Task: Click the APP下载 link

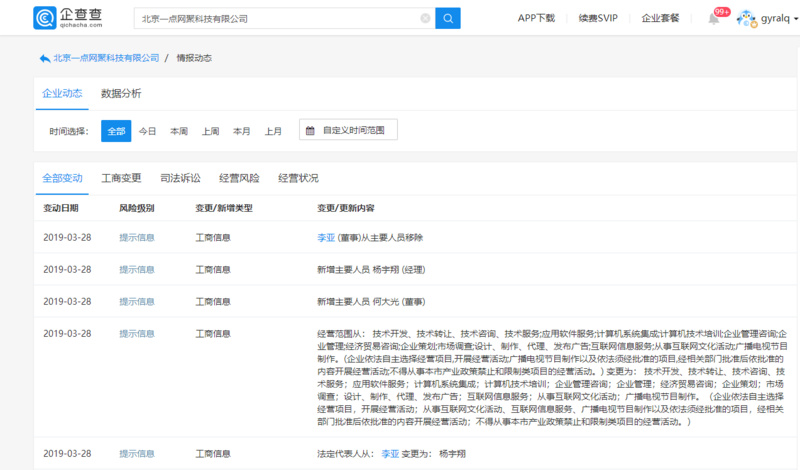Action: tap(536, 18)
